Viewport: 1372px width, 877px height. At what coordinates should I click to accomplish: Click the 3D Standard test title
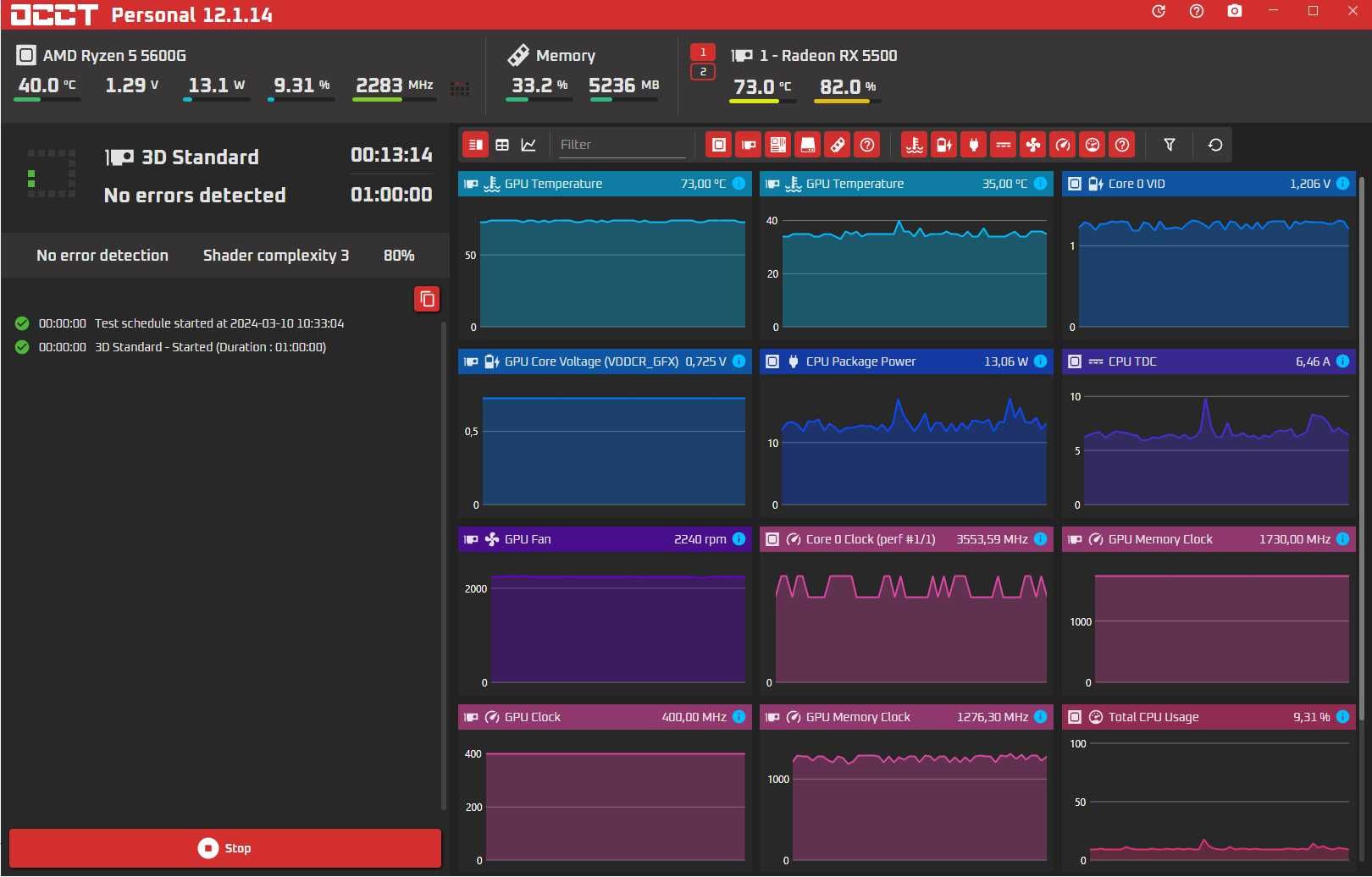click(x=200, y=157)
